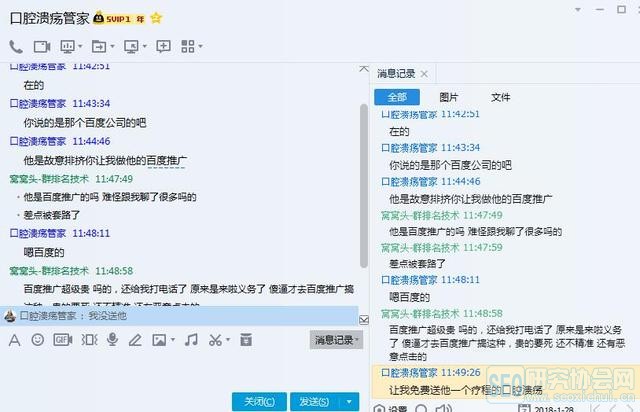Start a video call with the camera icon
This screenshot has height=412, width=640.
coord(42,47)
